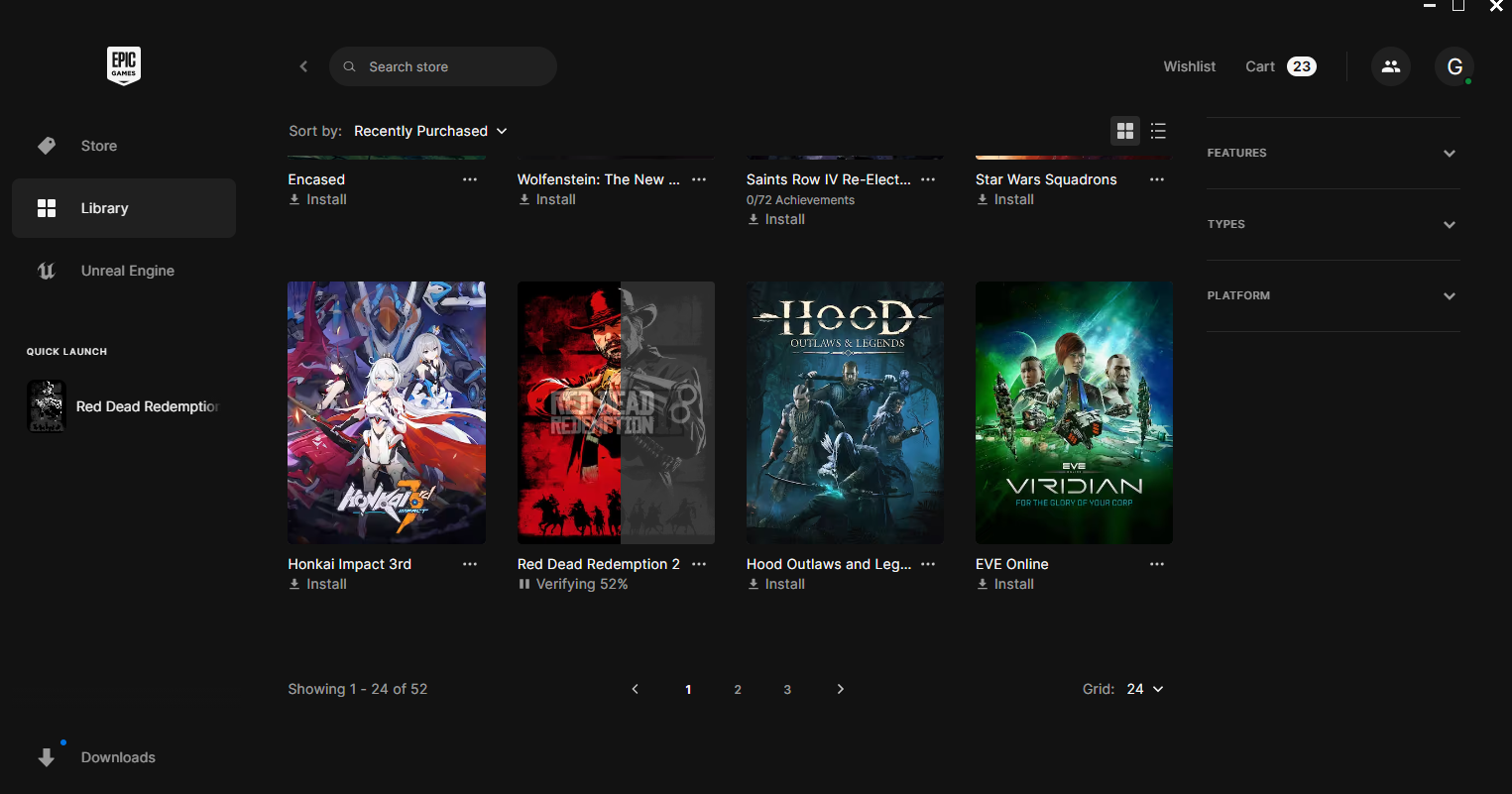This screenshot has height=794, width=1512.
Task: Open options menu for EVE Online
Action: pyautogui.click(x=1157, y=564)
